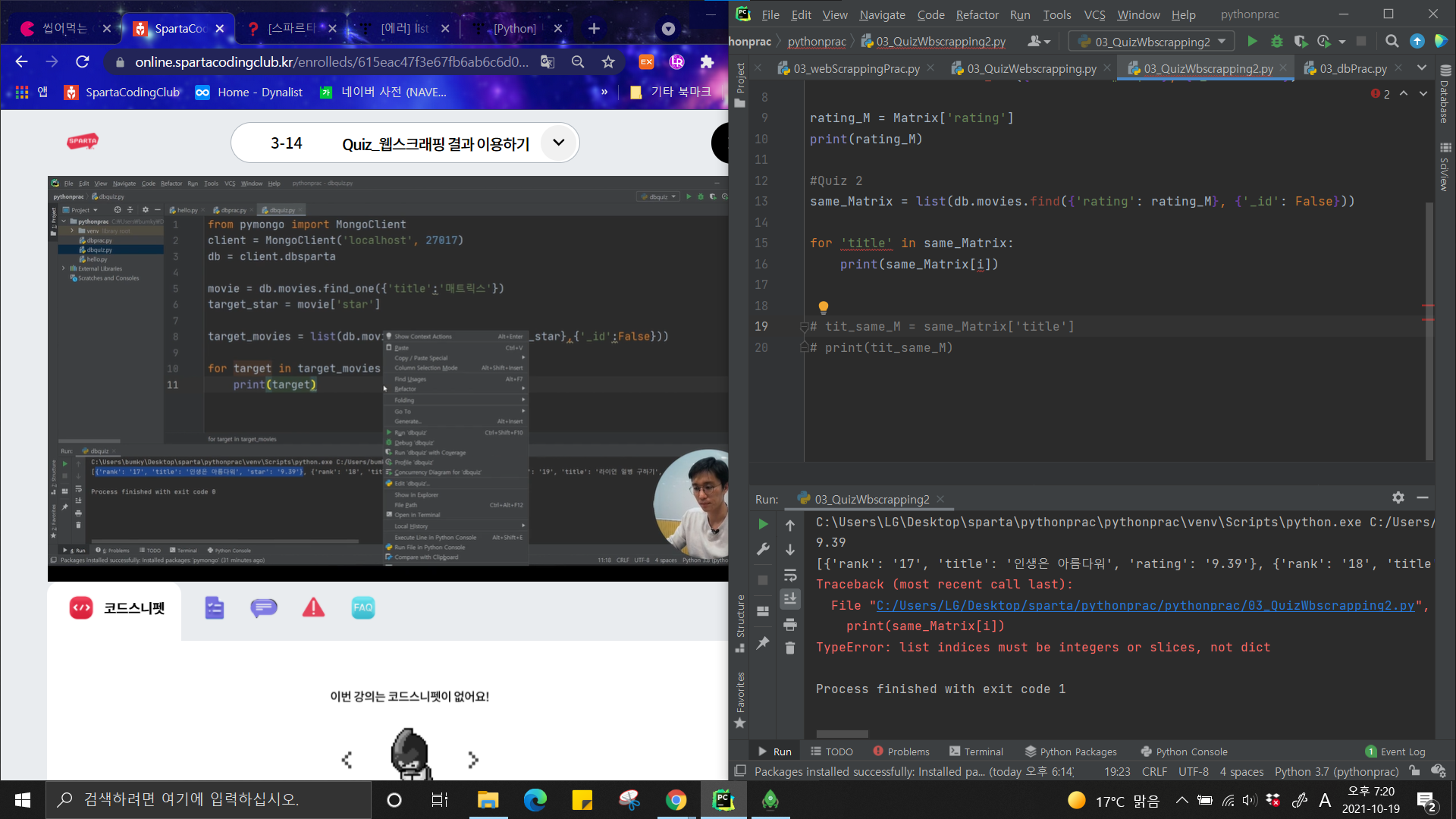
Task: Bookmark page with star icon in Chrome
Action: click(x=608, y=62)
